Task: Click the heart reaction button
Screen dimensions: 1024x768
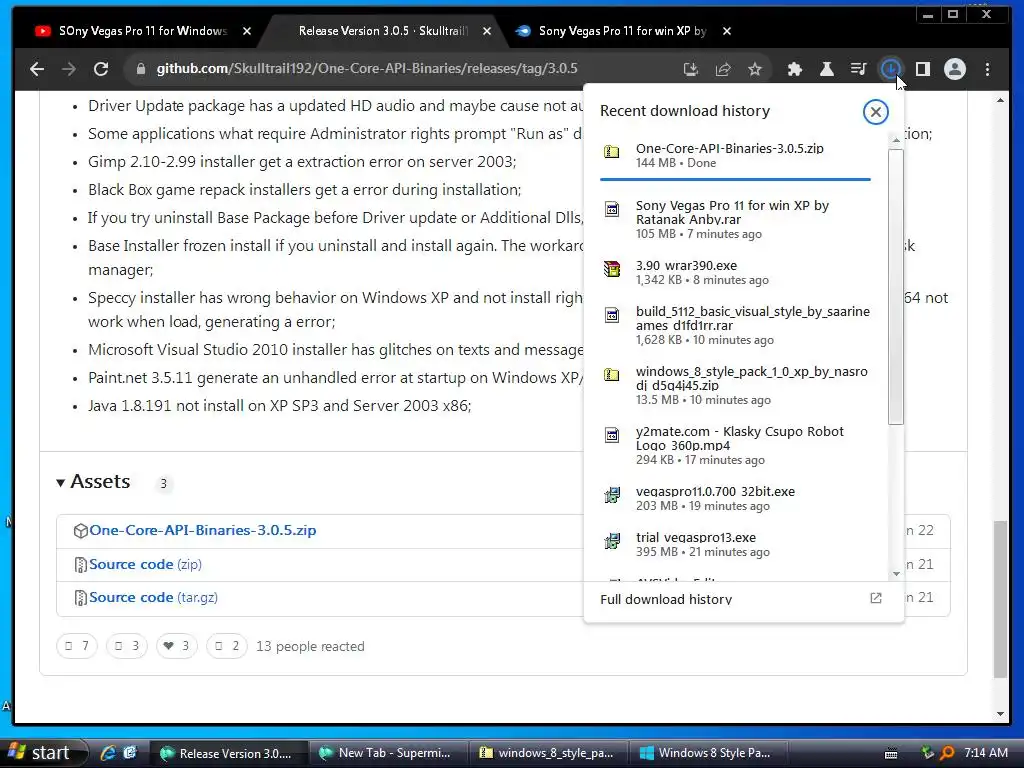Action: coord(176,646)
